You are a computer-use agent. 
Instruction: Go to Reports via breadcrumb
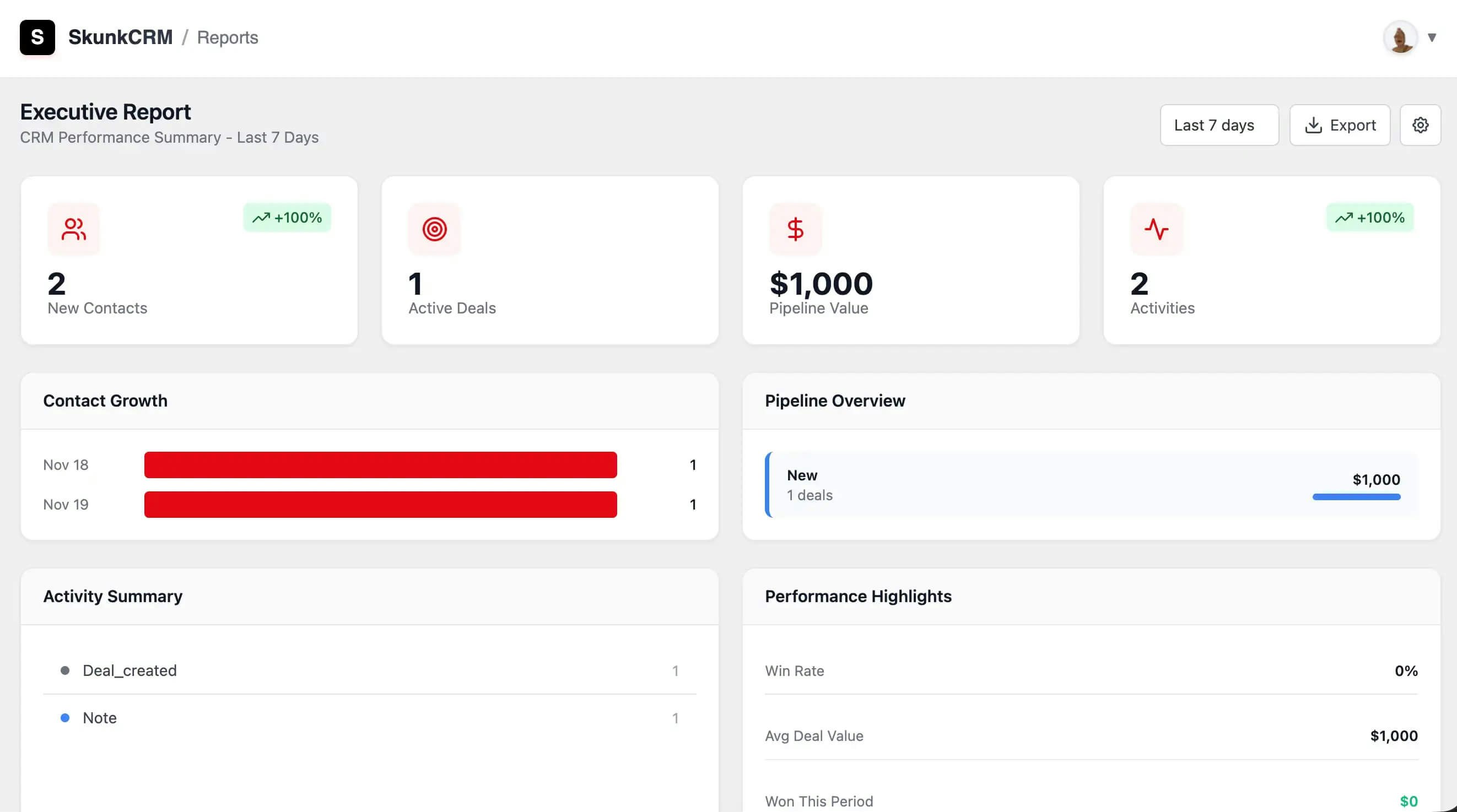228,37
